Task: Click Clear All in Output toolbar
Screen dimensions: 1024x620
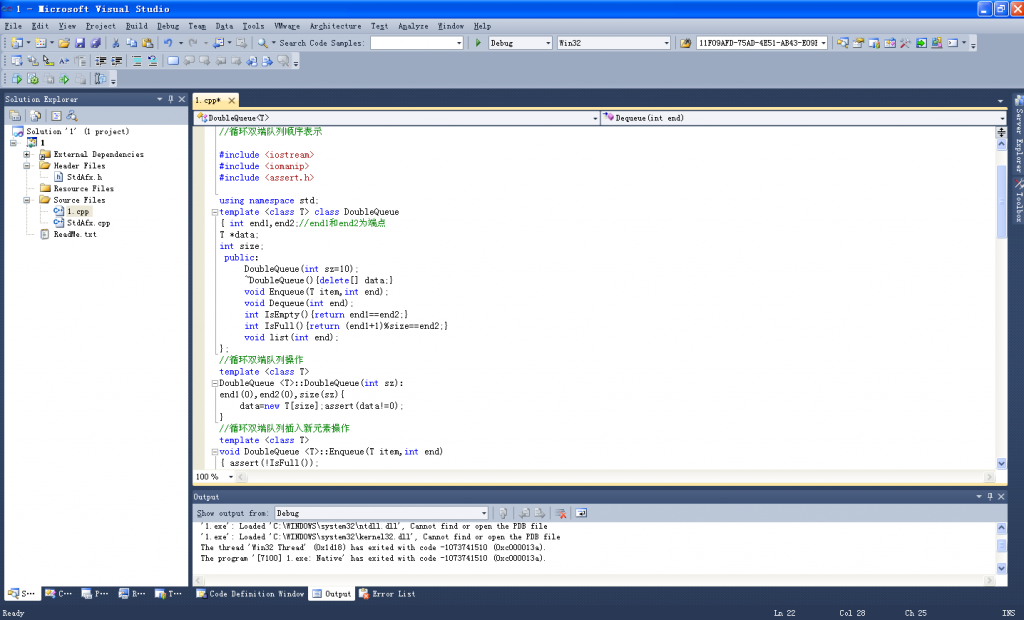Action: pyautogui.click(x=562, y=513)
